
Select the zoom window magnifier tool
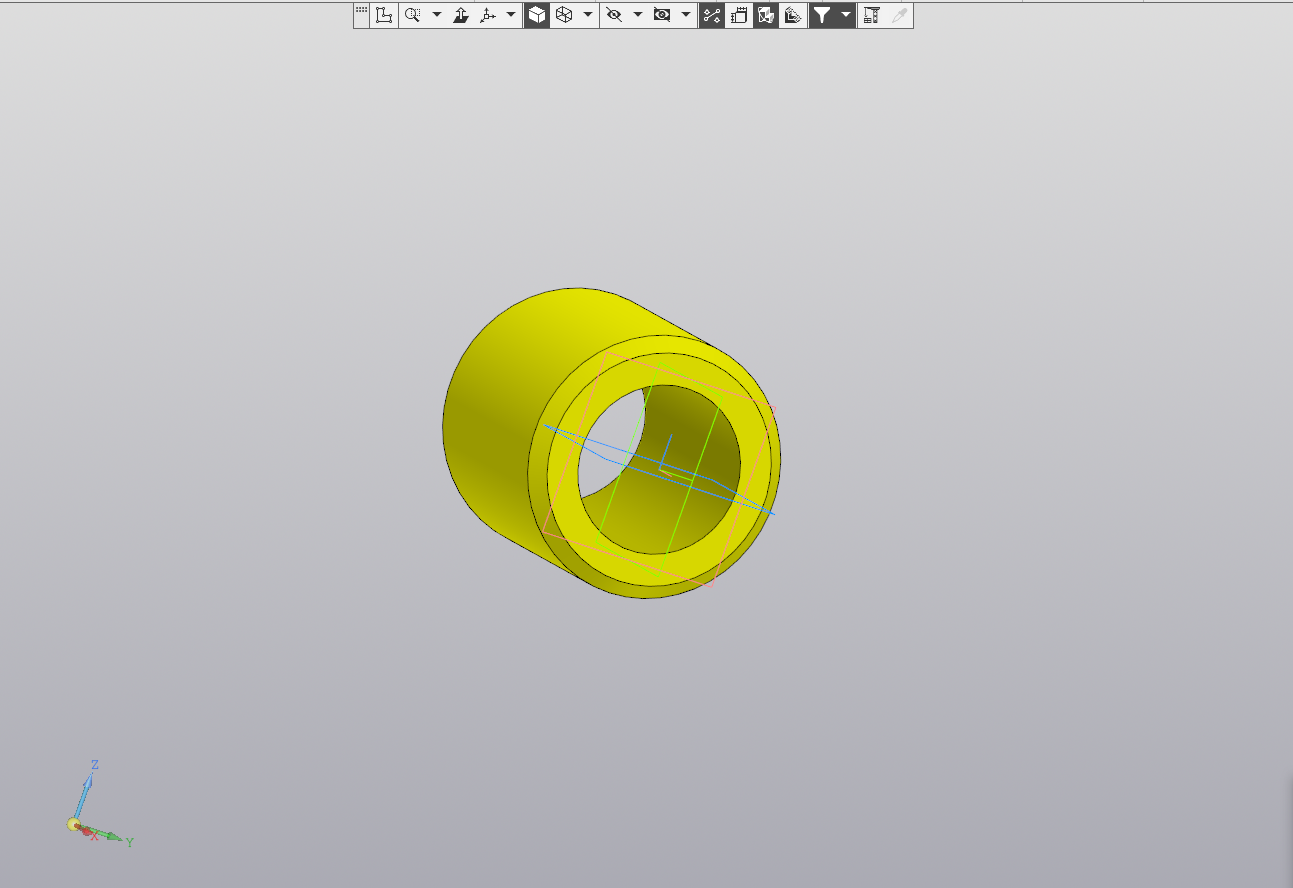412,15
